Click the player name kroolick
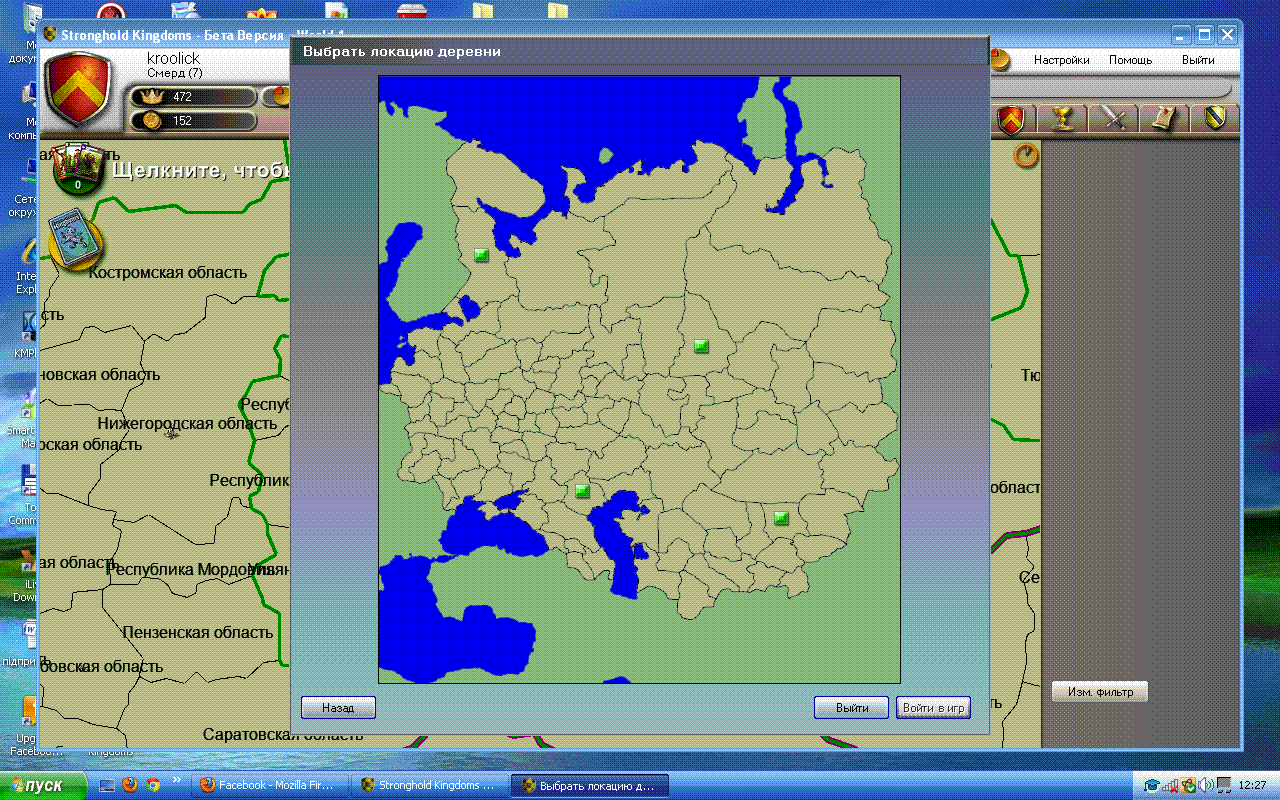Viewport: 1280px width, 800px height. pyautogui.click(x=174, y=59)
